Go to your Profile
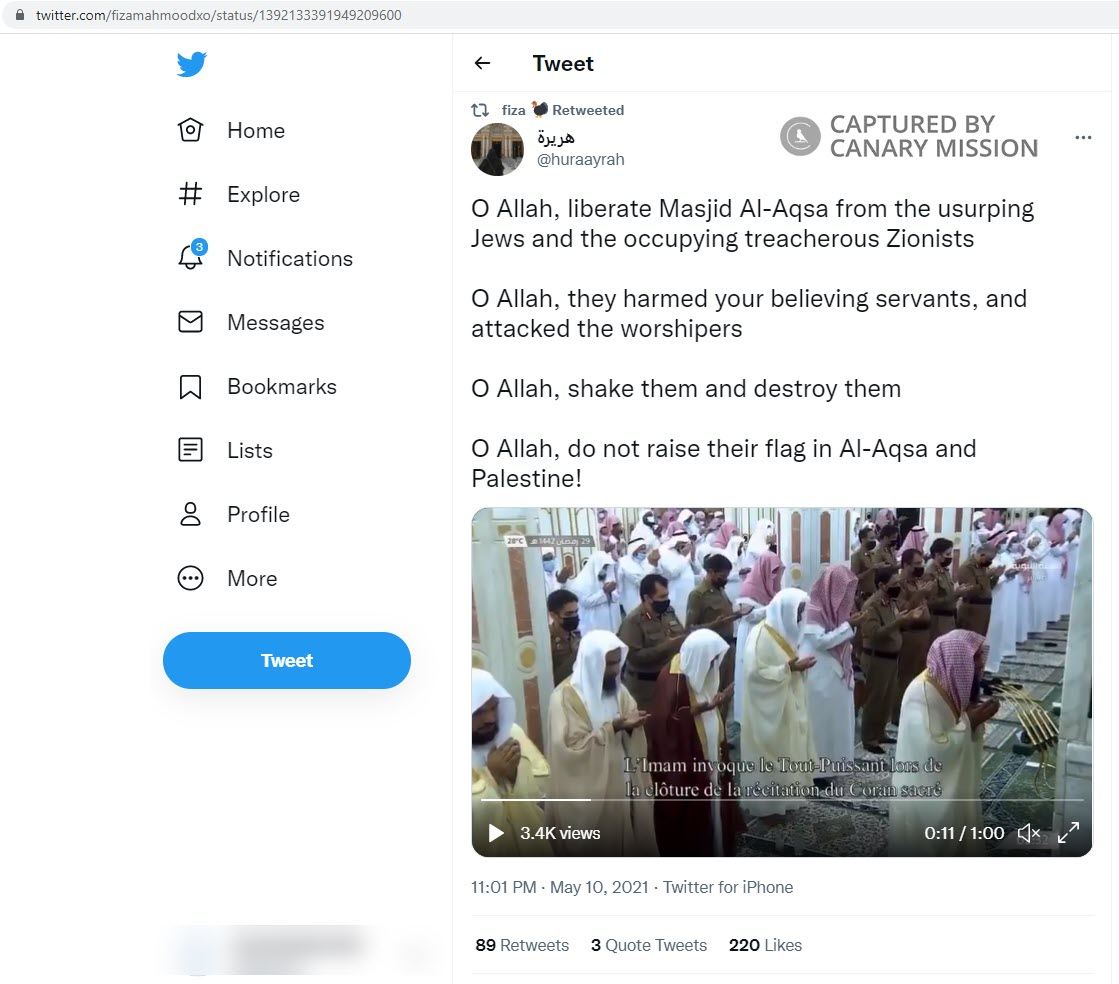This screenshot has width=1119, height=984. tap(257, 514)
